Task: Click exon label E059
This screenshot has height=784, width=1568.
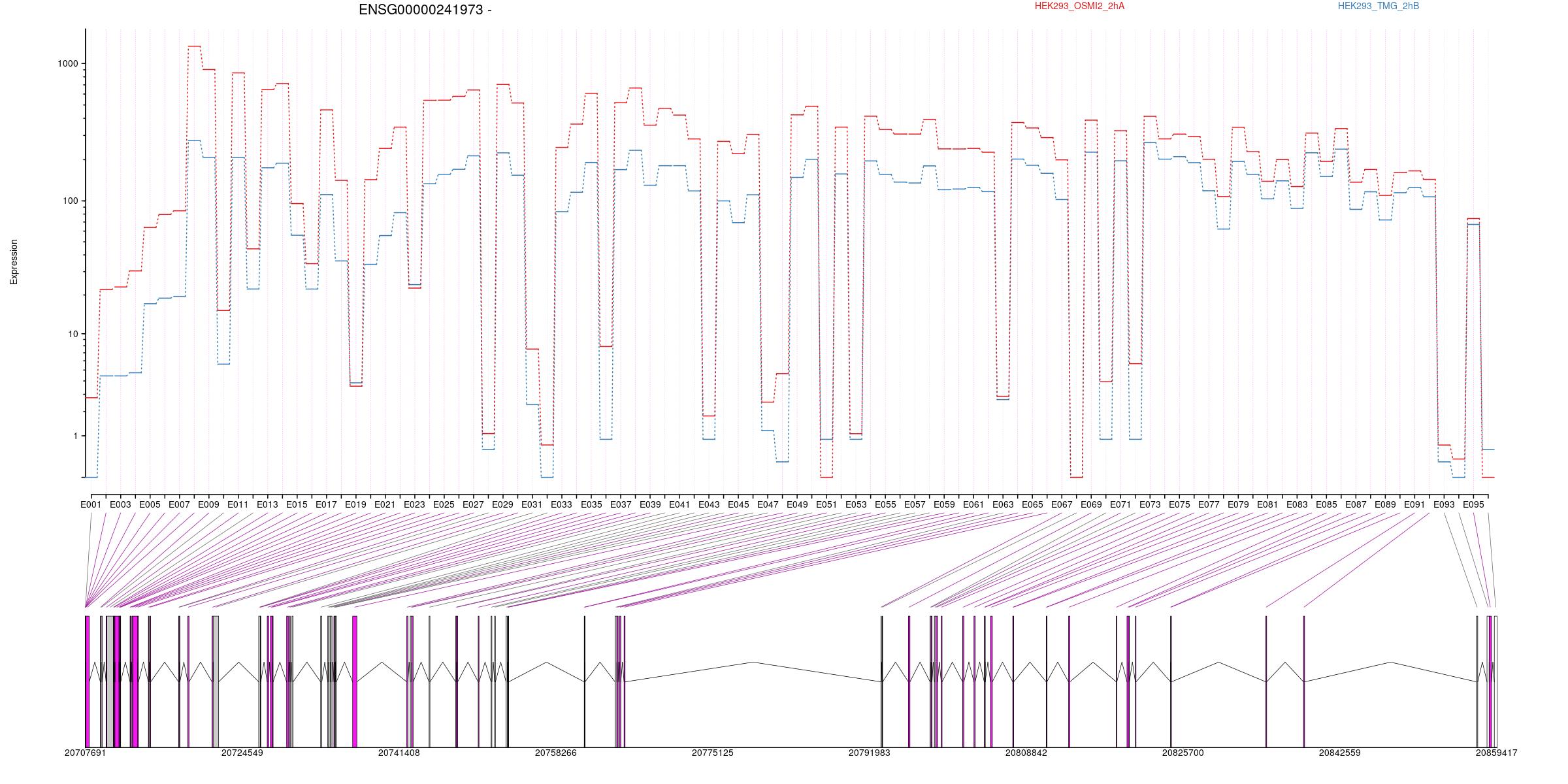Action: click(944, 504)
